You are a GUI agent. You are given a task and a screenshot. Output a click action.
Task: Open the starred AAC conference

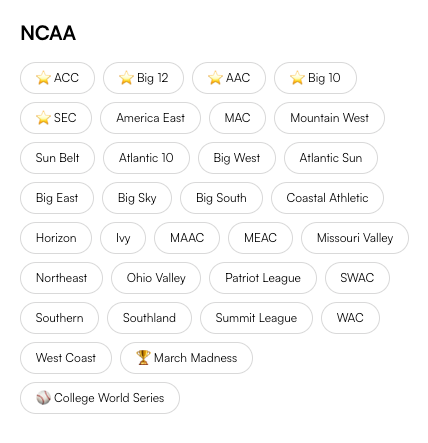tap(229, 78)
